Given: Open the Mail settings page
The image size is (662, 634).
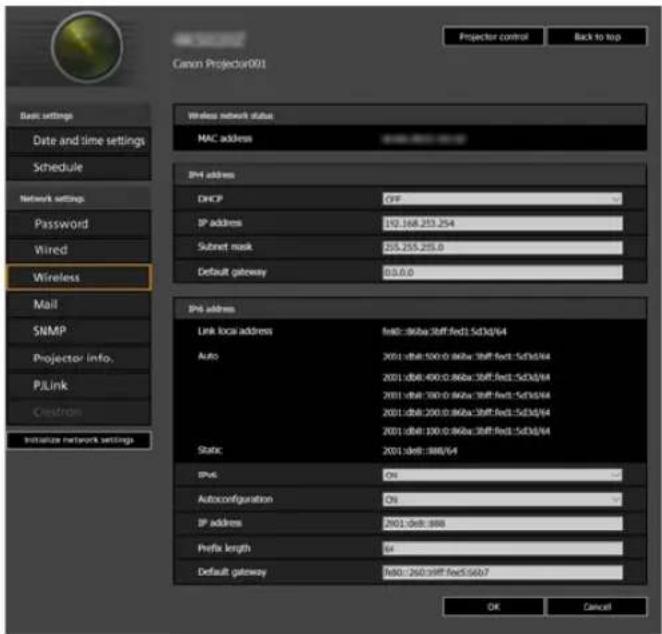Looking at the screenshot, I should tap(79, 304).
